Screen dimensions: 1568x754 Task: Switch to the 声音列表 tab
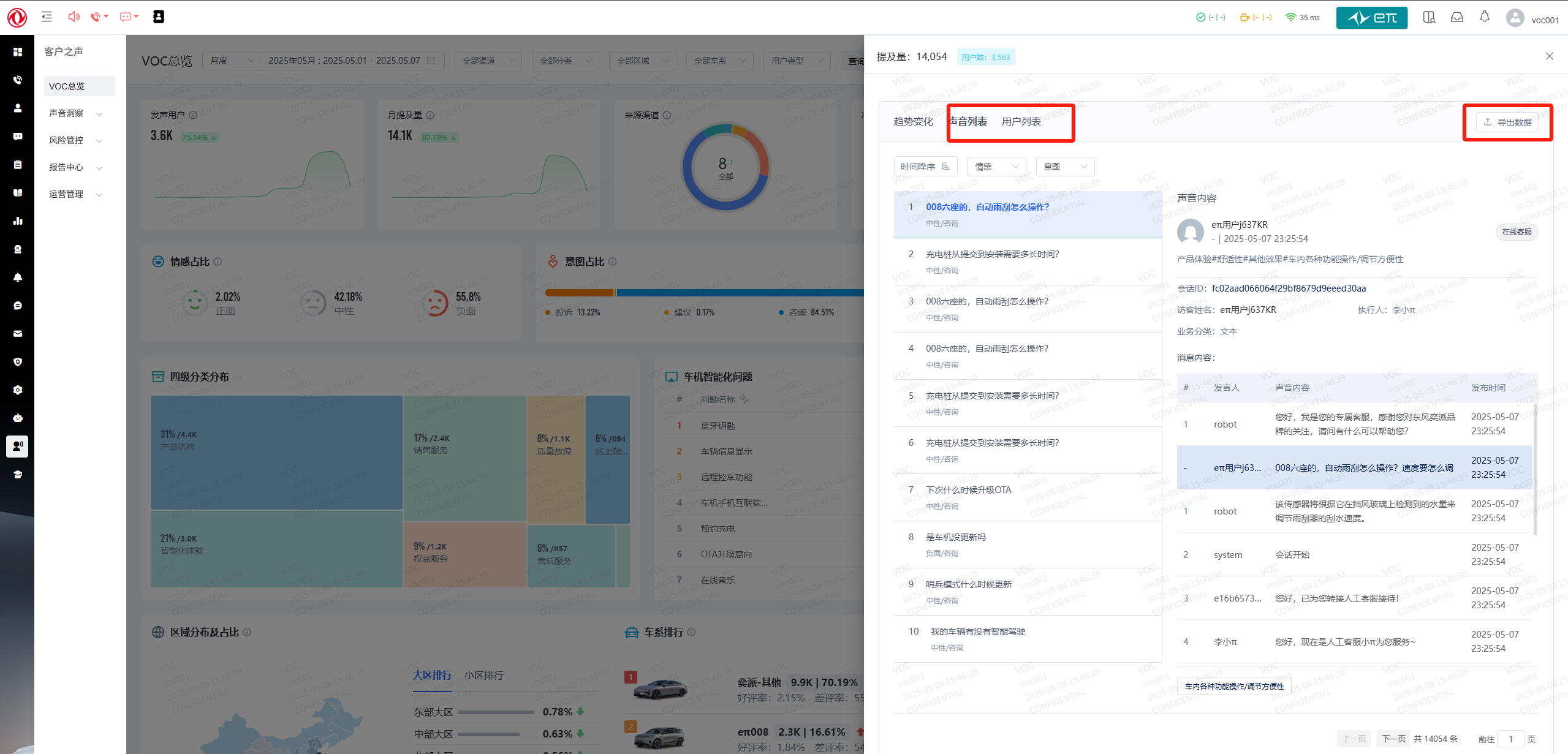click(968, 122)
